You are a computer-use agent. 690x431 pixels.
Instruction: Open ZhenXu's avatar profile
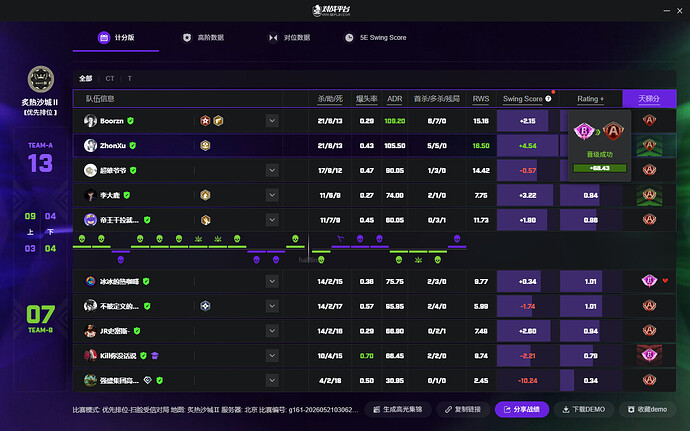tap(90, 145)
